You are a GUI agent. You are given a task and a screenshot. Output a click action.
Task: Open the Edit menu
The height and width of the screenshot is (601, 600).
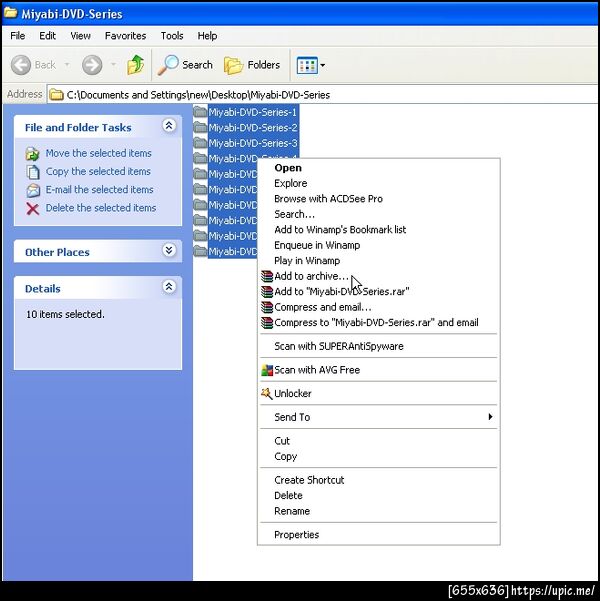click(x=48, y=36)
